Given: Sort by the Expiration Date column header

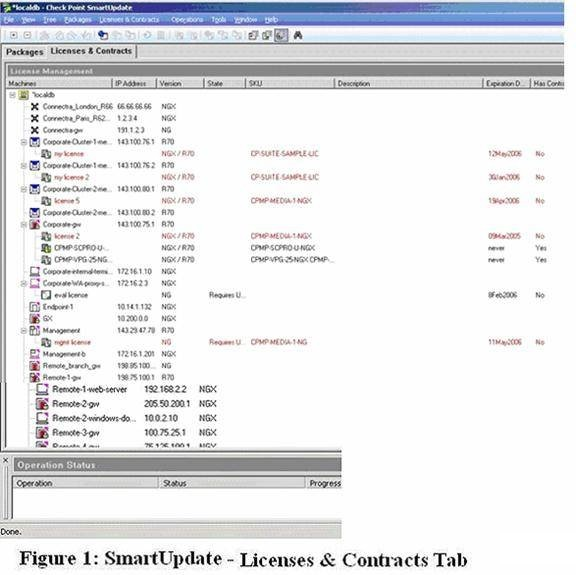Looking at the screenshot, I should pos(507,84).
